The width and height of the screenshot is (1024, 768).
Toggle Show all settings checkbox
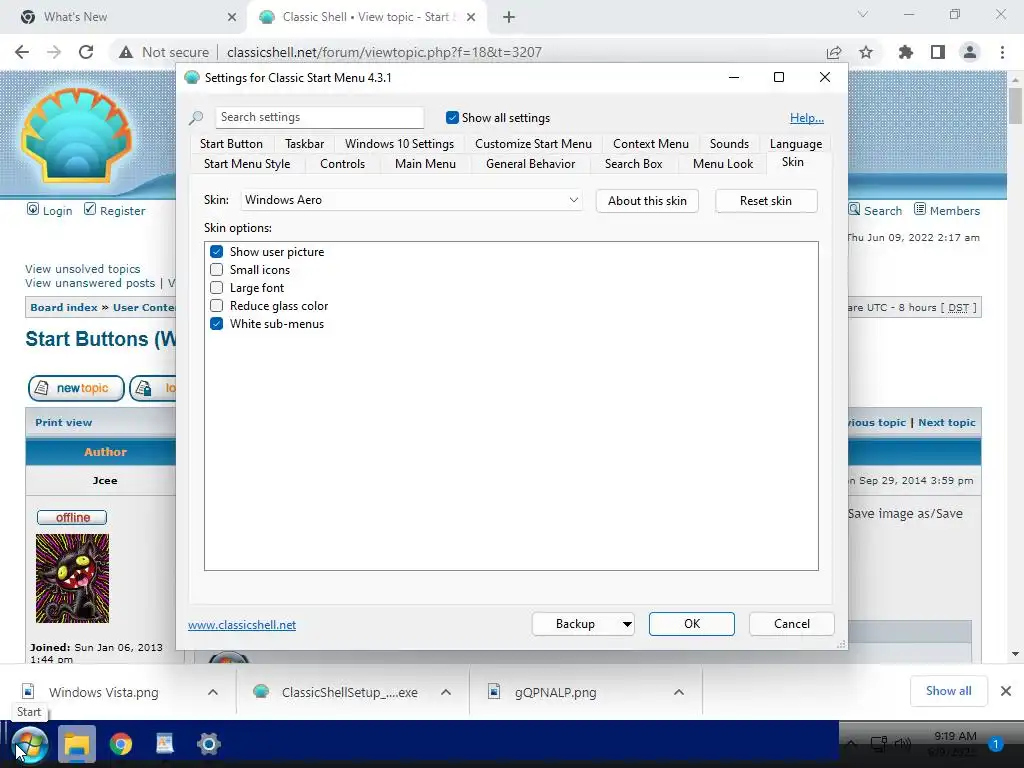click(x=452, y=118)
